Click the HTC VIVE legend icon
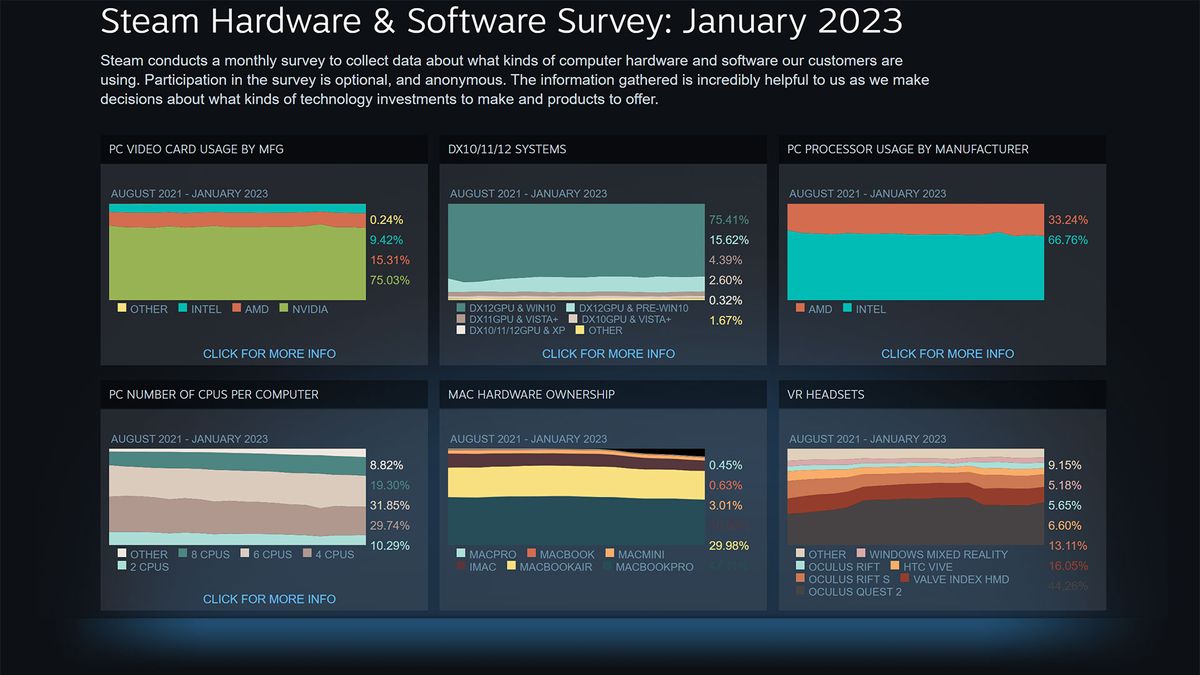 point(898,566)
